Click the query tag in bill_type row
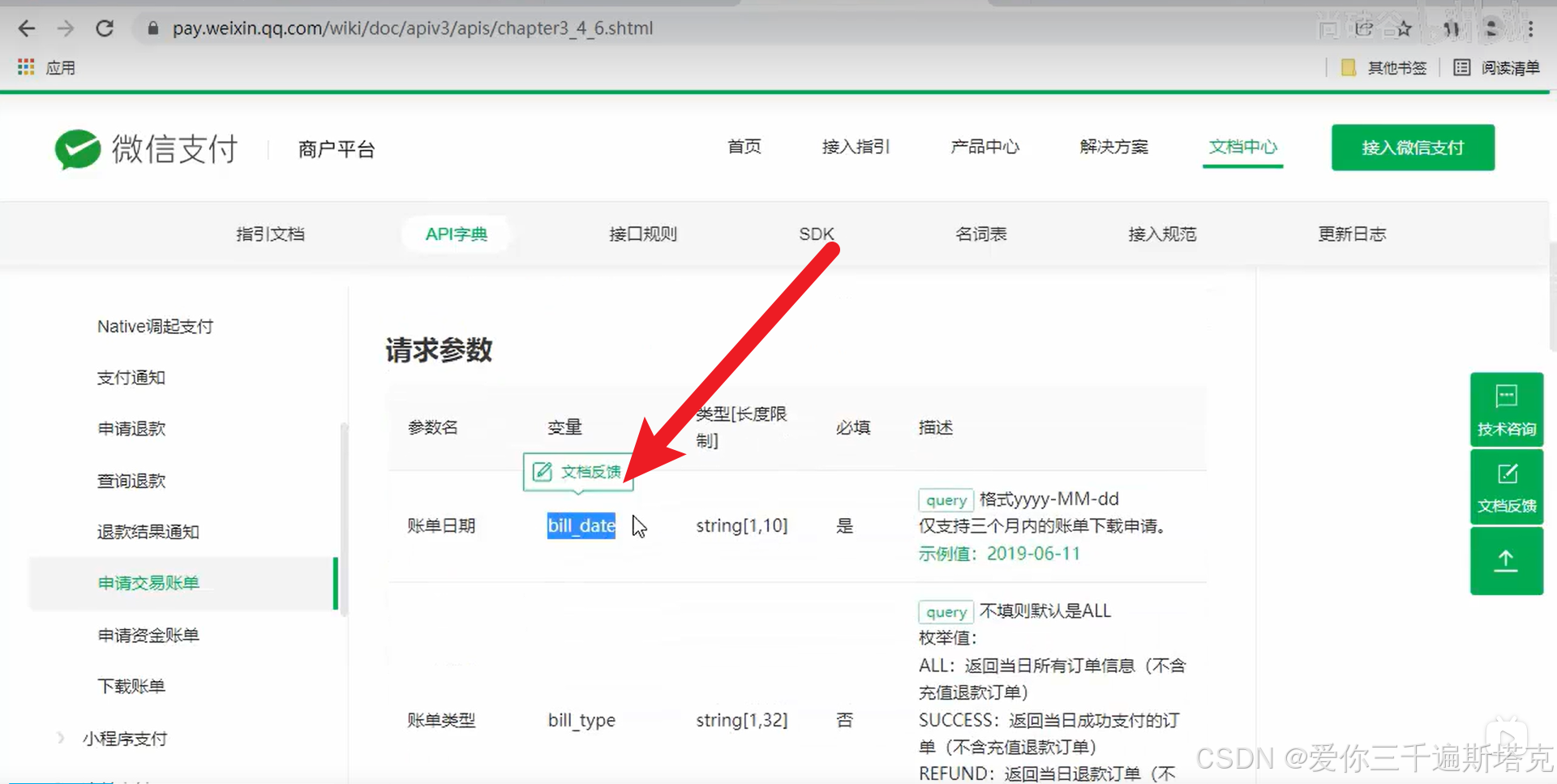This screenshot has width=1557, height=784. [x=946, y=612]
